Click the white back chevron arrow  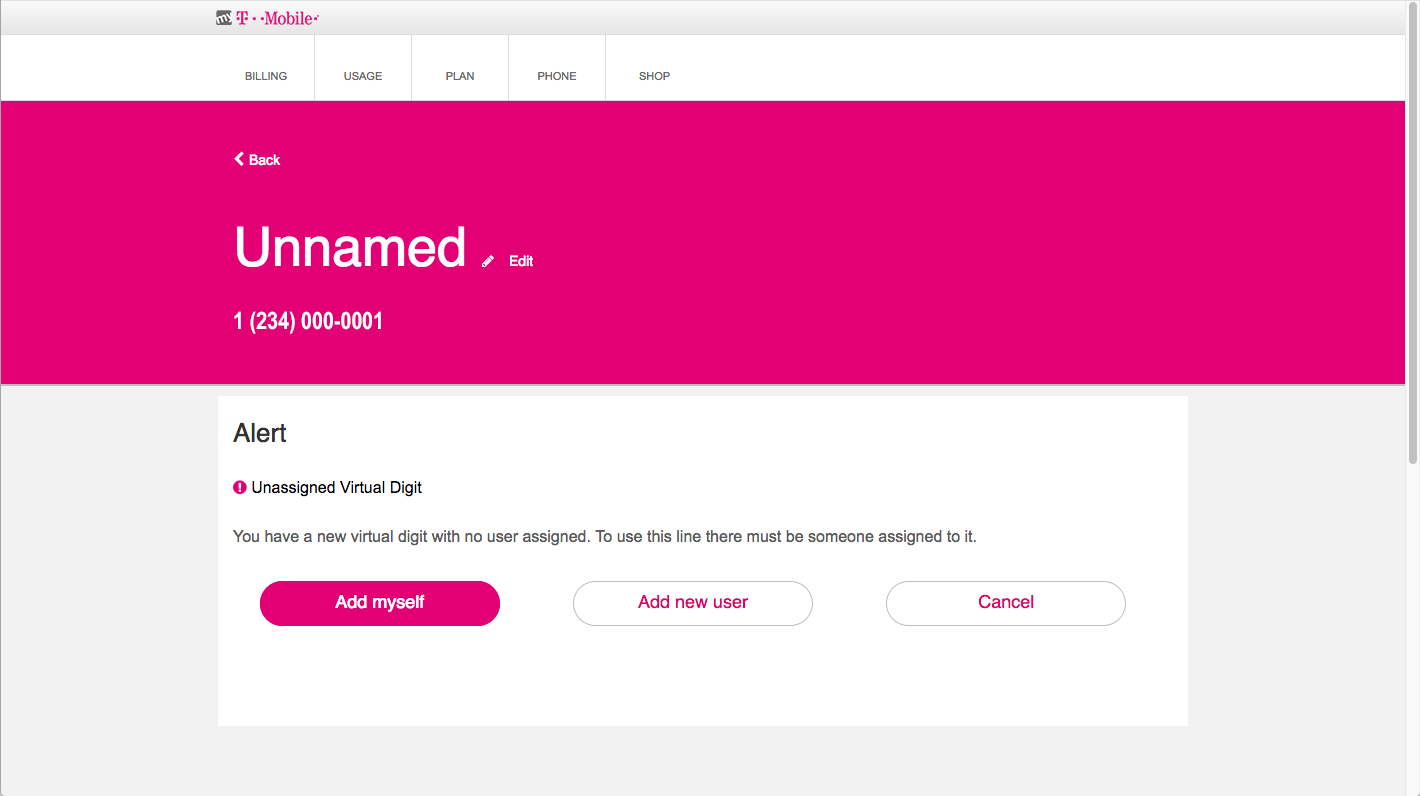click(239, 159)
